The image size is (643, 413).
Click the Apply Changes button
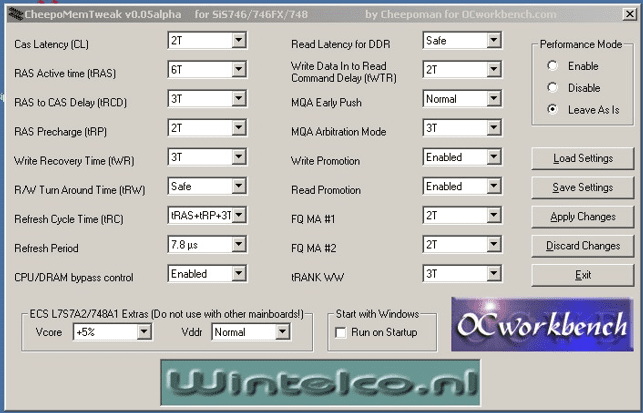coord(583,217)
